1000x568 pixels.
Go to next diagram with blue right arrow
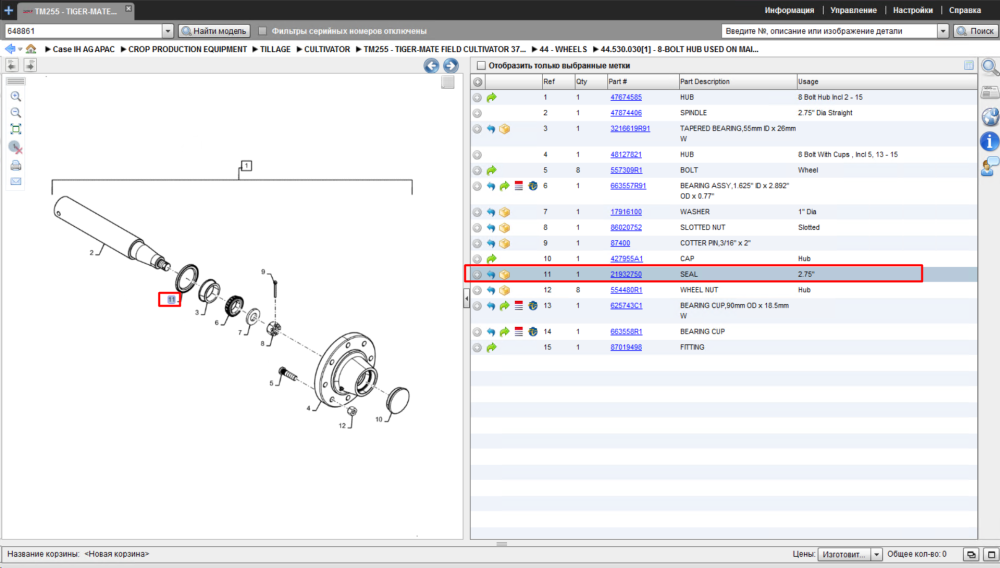[450, 66]
